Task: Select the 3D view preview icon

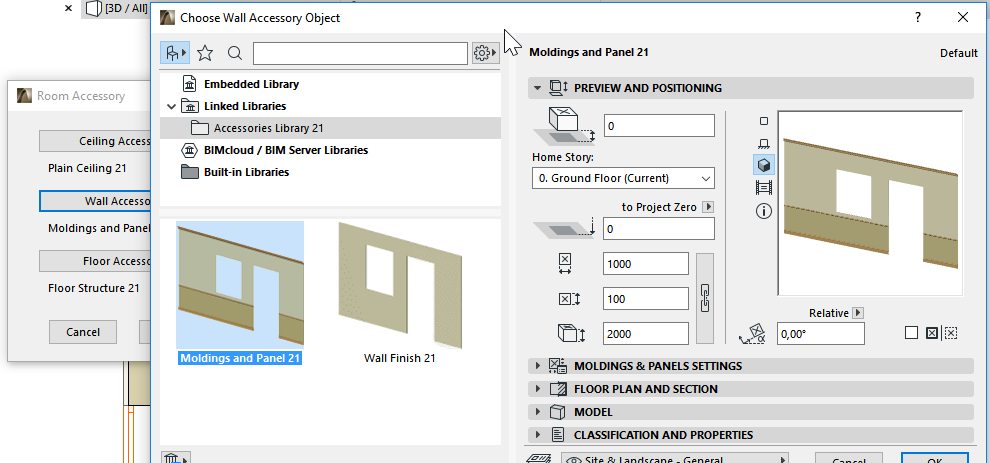Action: pyautogui.click(x=765, y=164)
